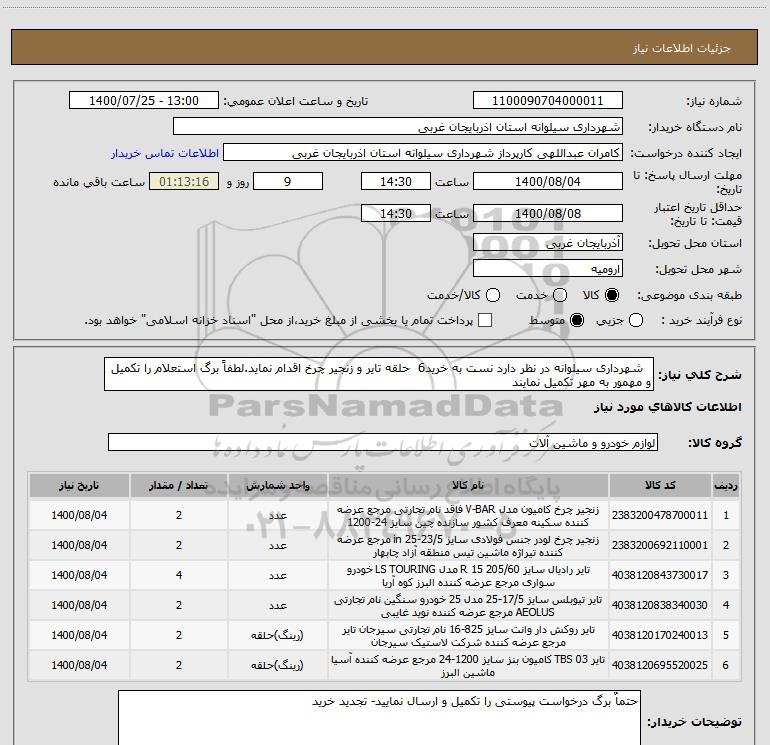Click the buyer organization name field
770x745 pixels.
(x=398, y=127)
